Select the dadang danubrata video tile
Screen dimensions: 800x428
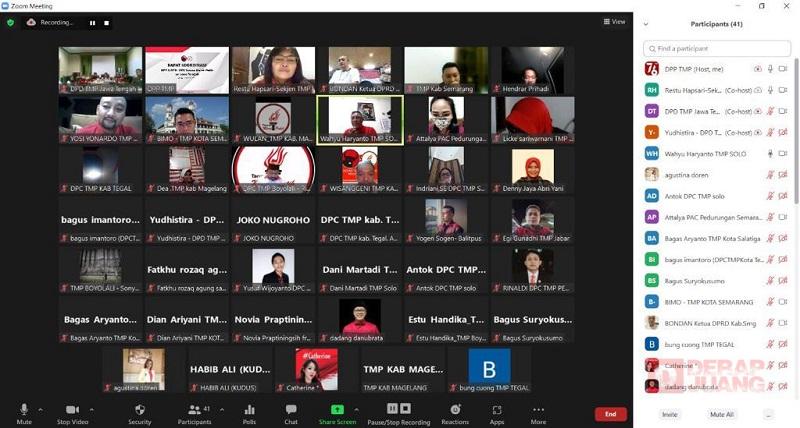(x=360, y=320)
